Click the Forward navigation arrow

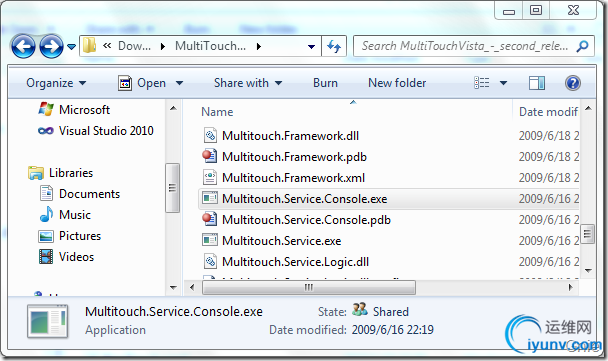click(x=51, y=47)
